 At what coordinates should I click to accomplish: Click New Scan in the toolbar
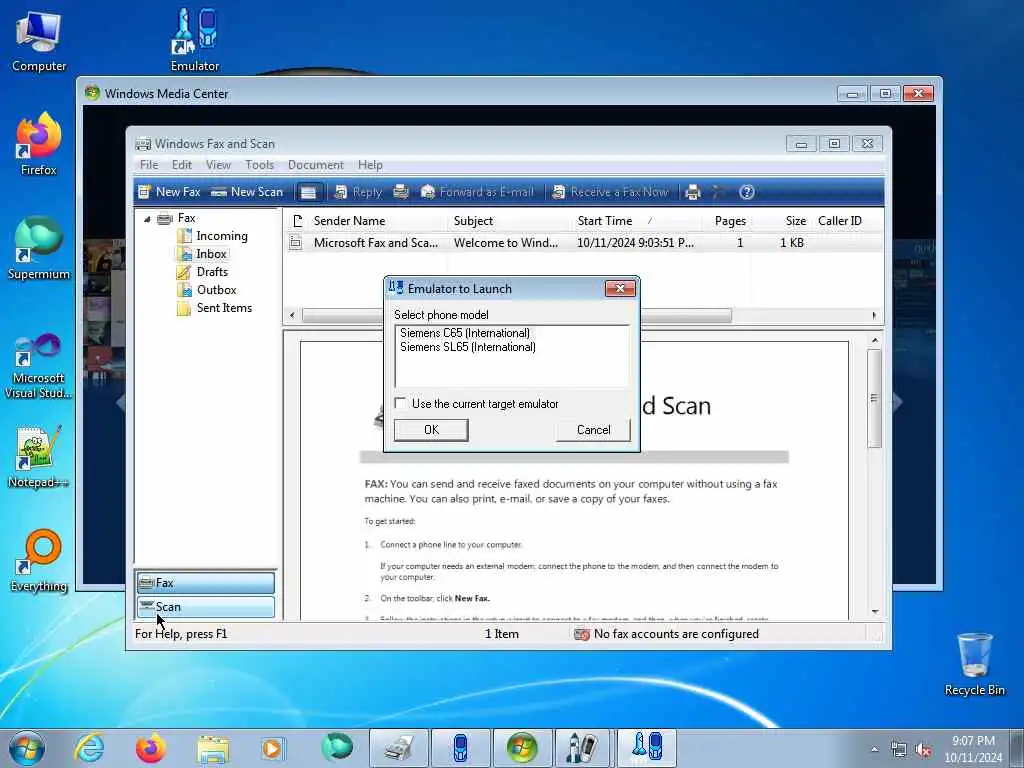pos(247,192)
